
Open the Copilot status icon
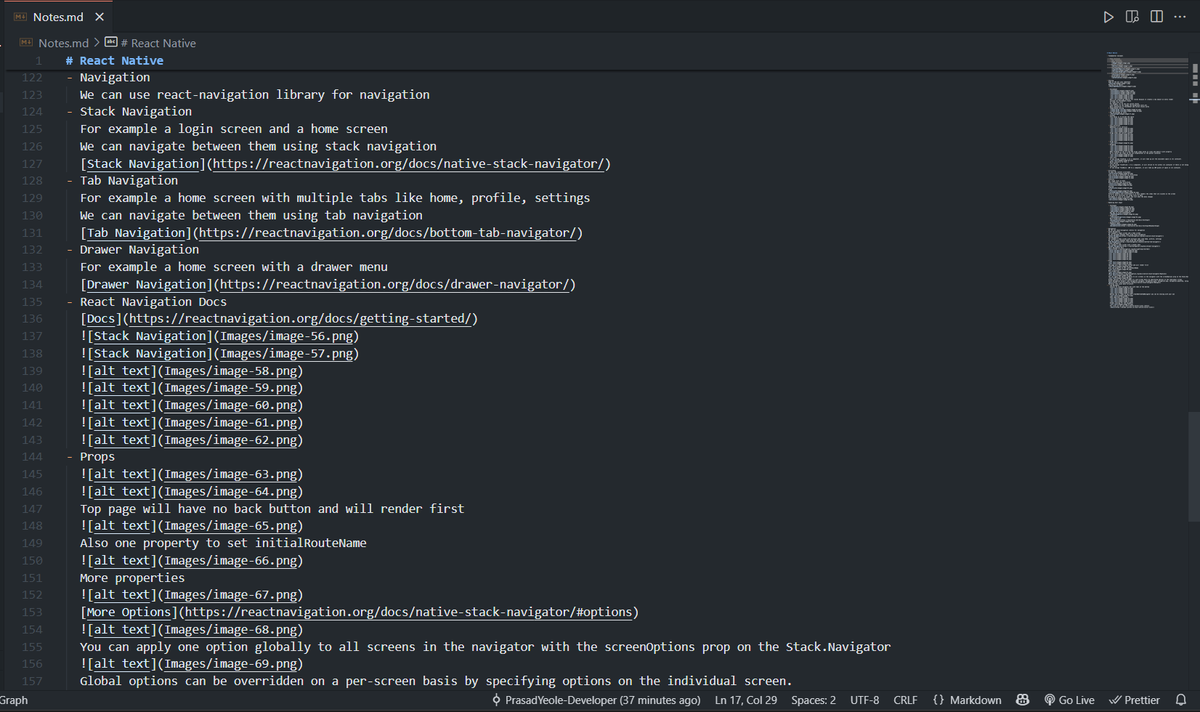[x=1023, y=700]
